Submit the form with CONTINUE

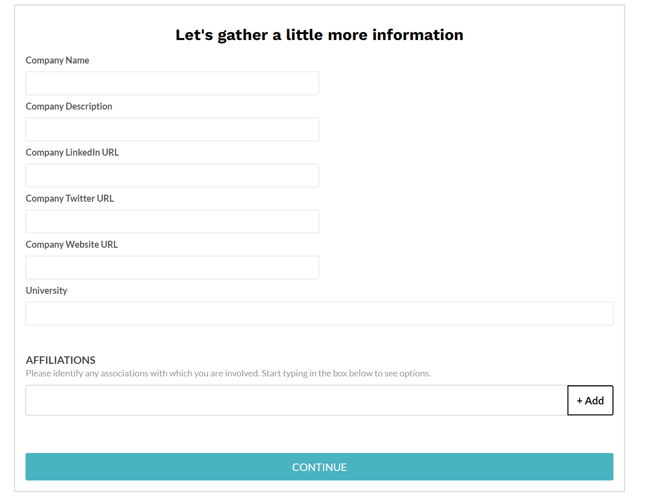pyautogui.click(x=319, y=467)
